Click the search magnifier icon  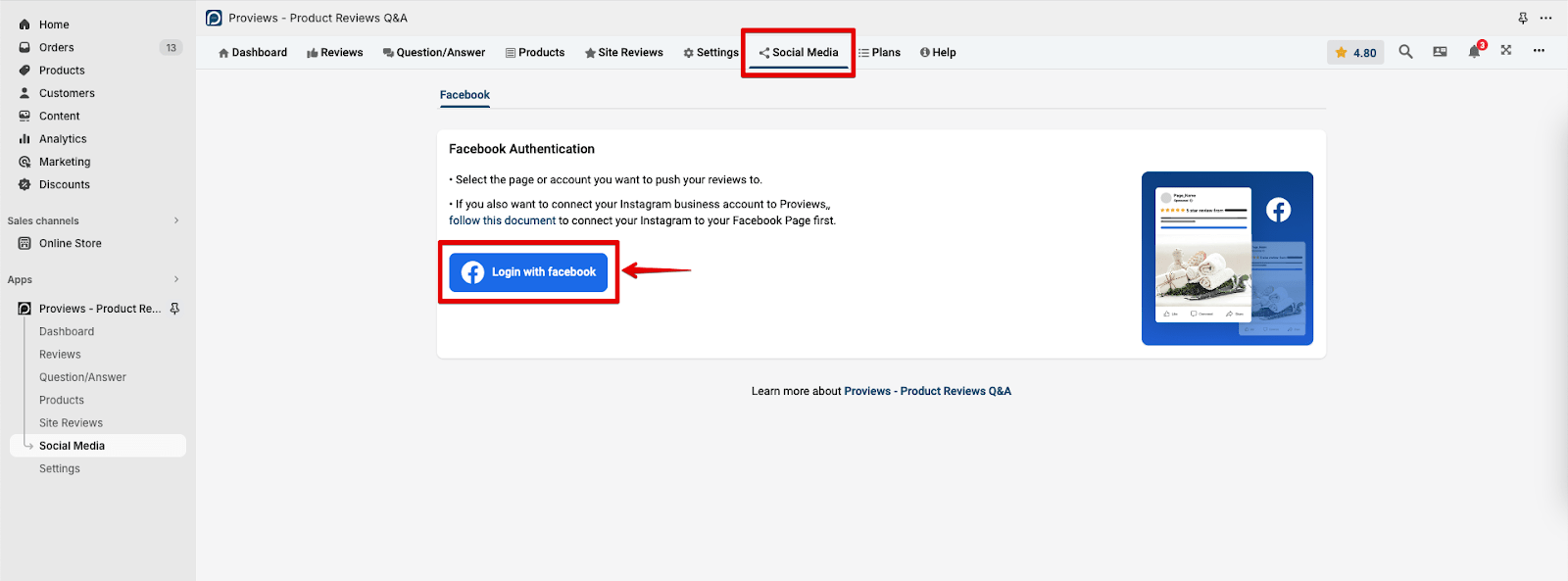1405,52
